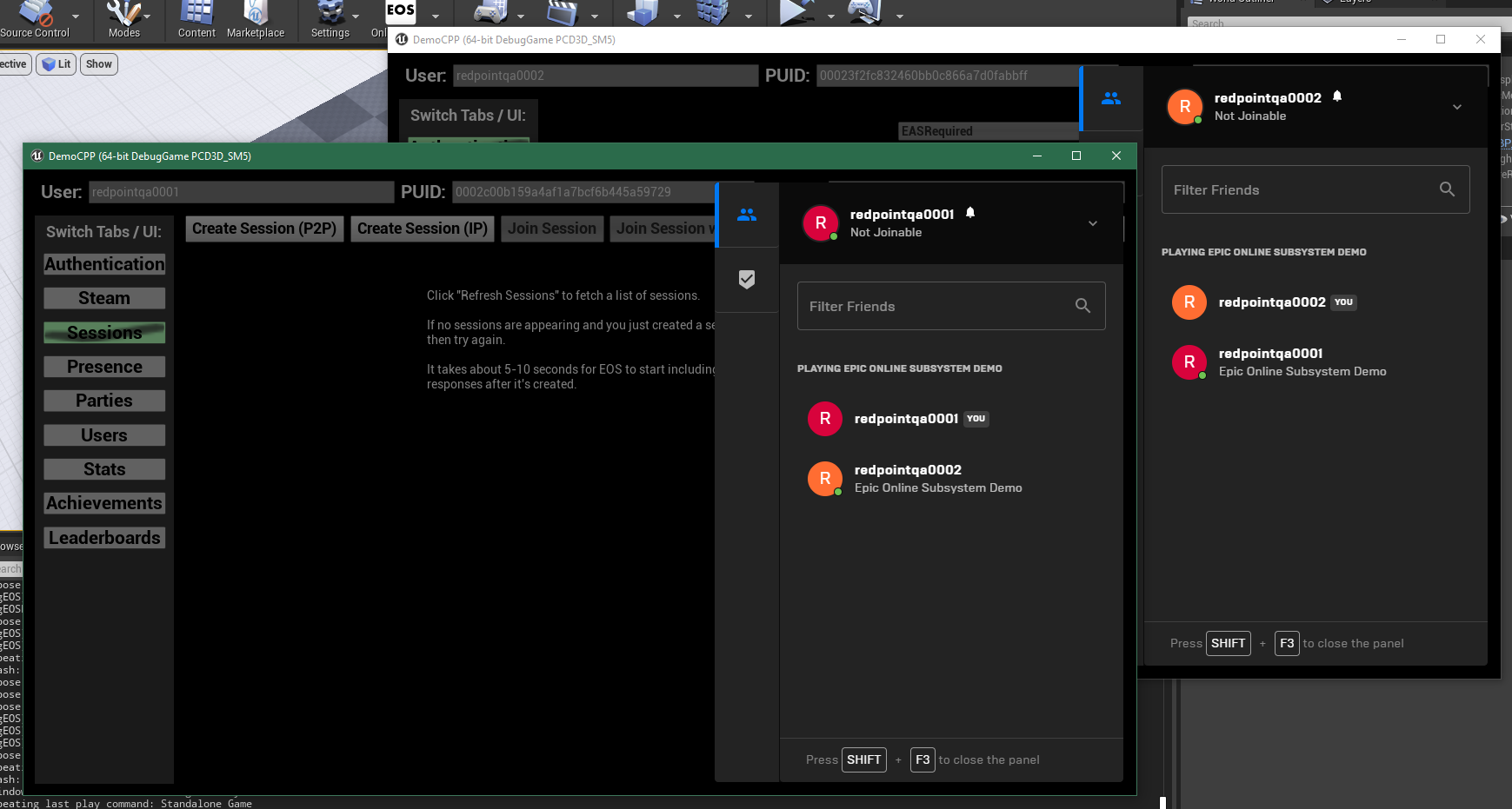
Task: Expand redpointqa0002 status chevron in back window
Action: [x=1457, y=107]
